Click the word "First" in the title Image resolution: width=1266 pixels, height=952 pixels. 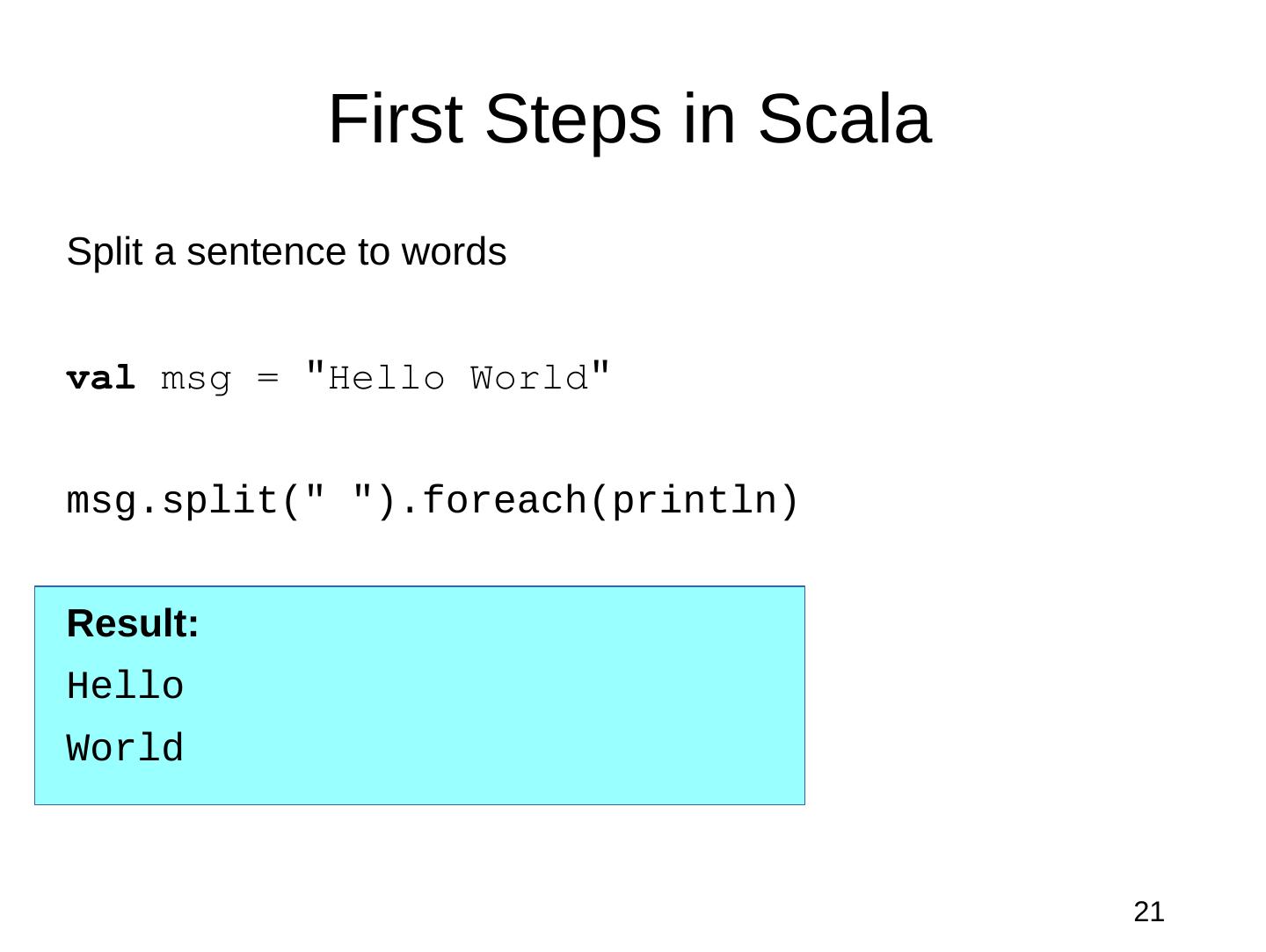click(x=395, y=120)
